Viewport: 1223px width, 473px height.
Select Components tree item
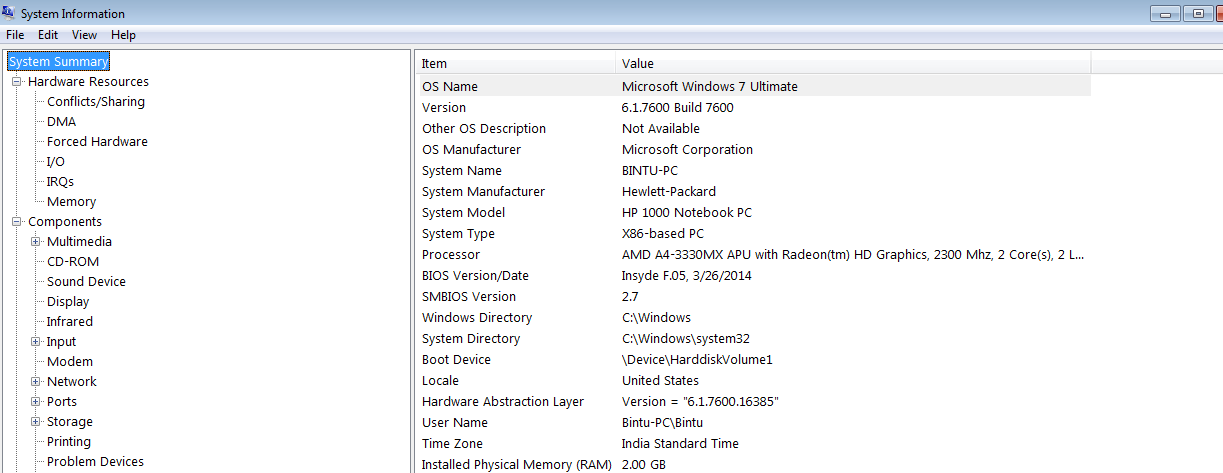pyautogui.click(x=65, y=222)
